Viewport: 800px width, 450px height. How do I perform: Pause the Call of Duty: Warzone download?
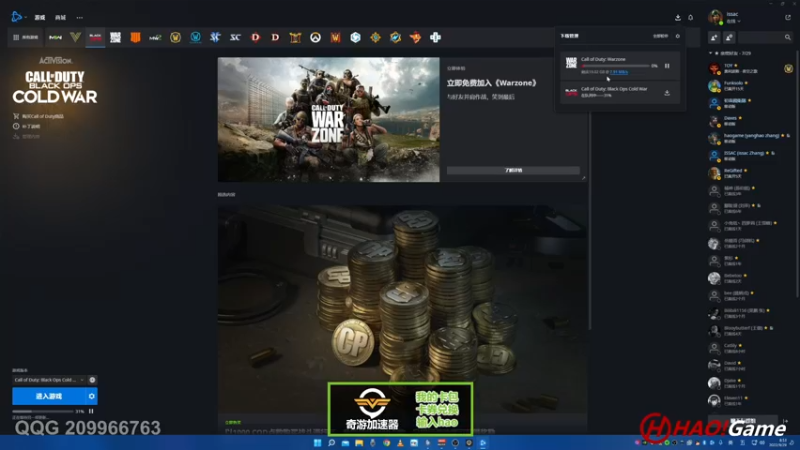click(x=667, y=66)
